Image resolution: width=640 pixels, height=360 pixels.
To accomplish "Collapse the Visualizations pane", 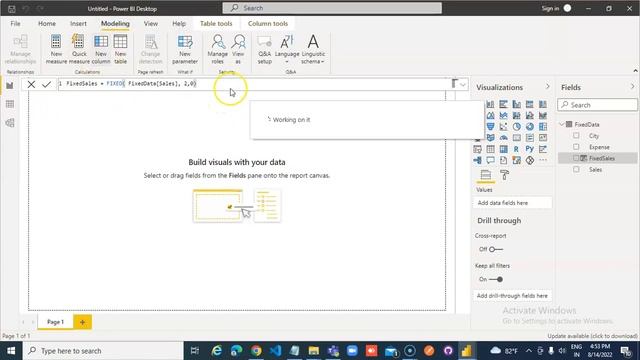I will tap(547, 87).
